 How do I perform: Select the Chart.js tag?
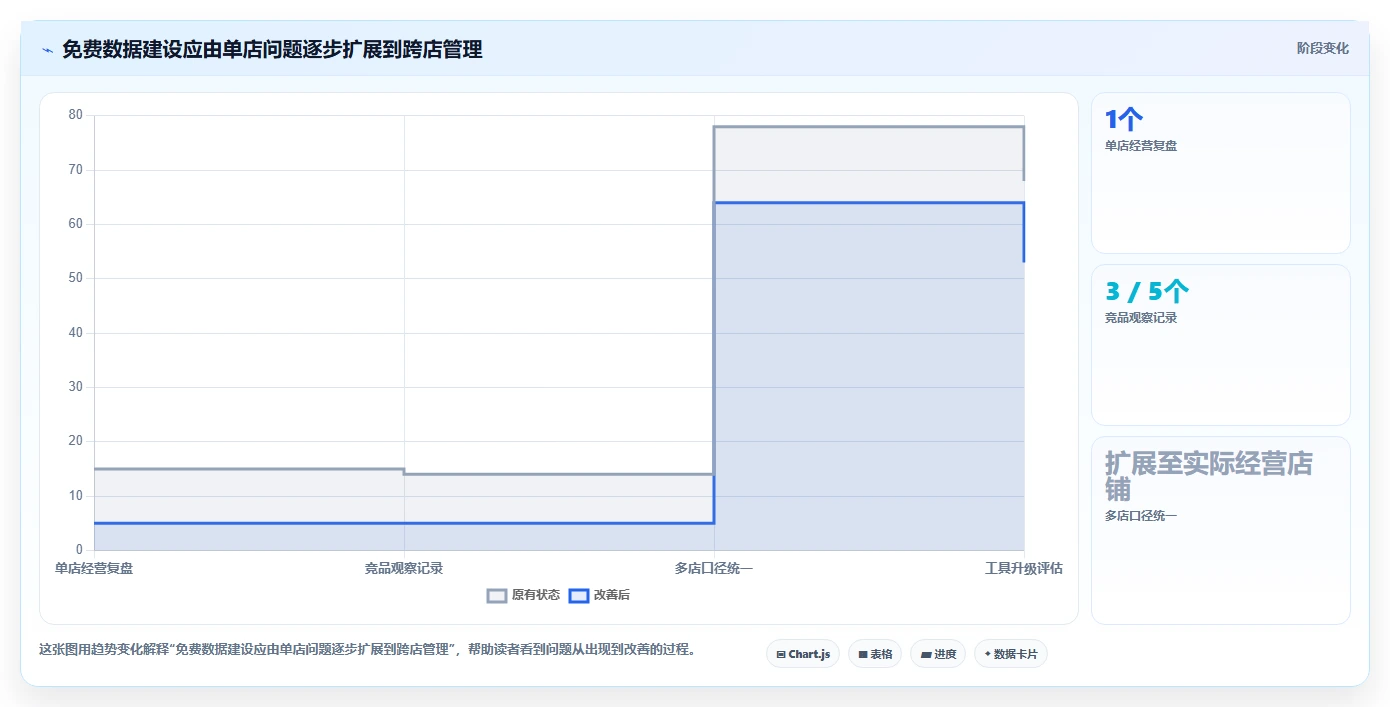point(803,654)
